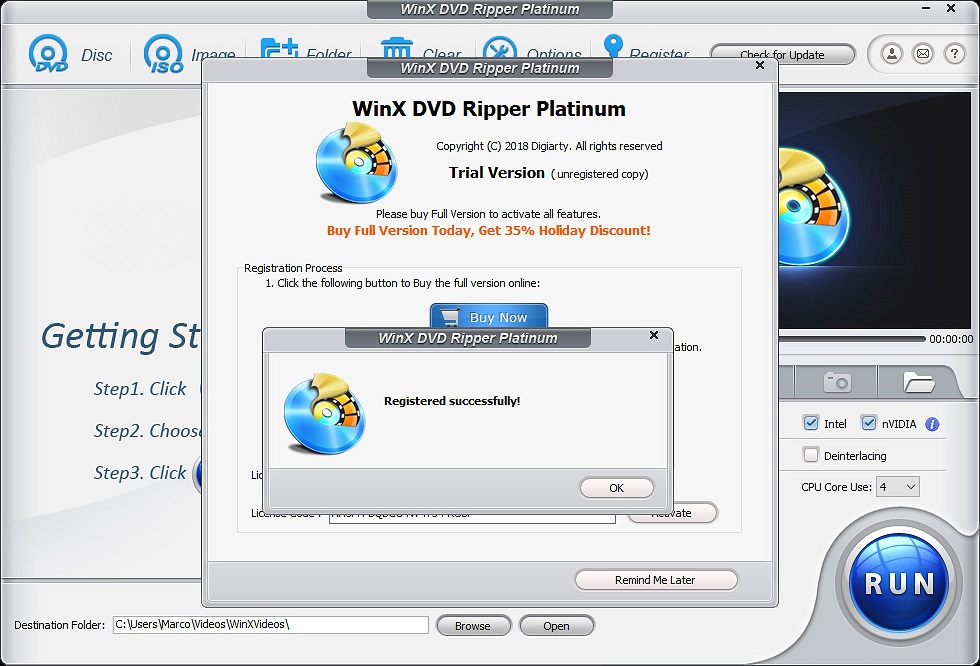Enable the Deinterlacing checkbox
This screenshot has height=666, width=980.
click(811, 455)
